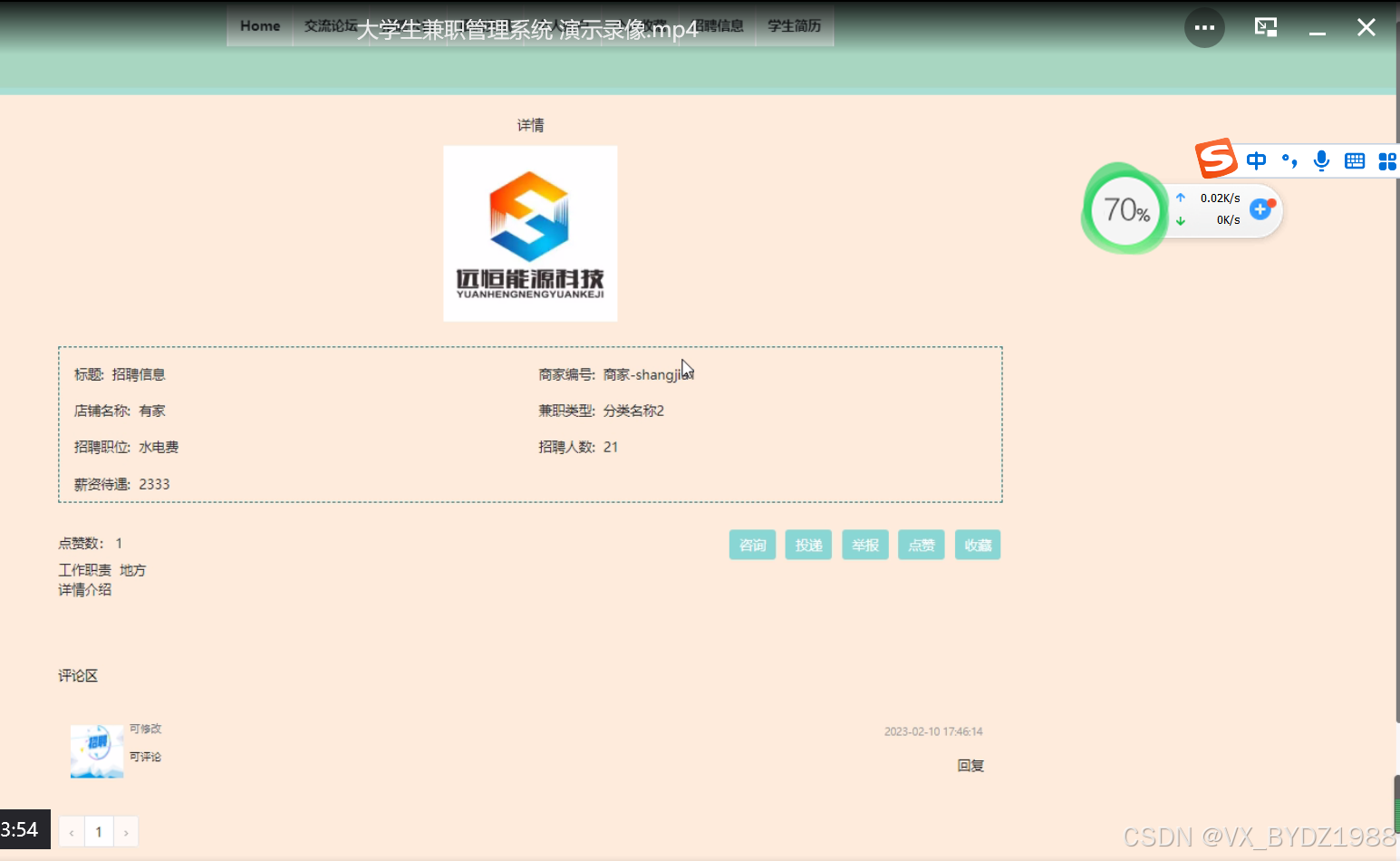Image resolution: width=1400 pixels, height=861 pixels.
Task: Toggle Chinese/English input mode 中
Action: point(1256,161)
